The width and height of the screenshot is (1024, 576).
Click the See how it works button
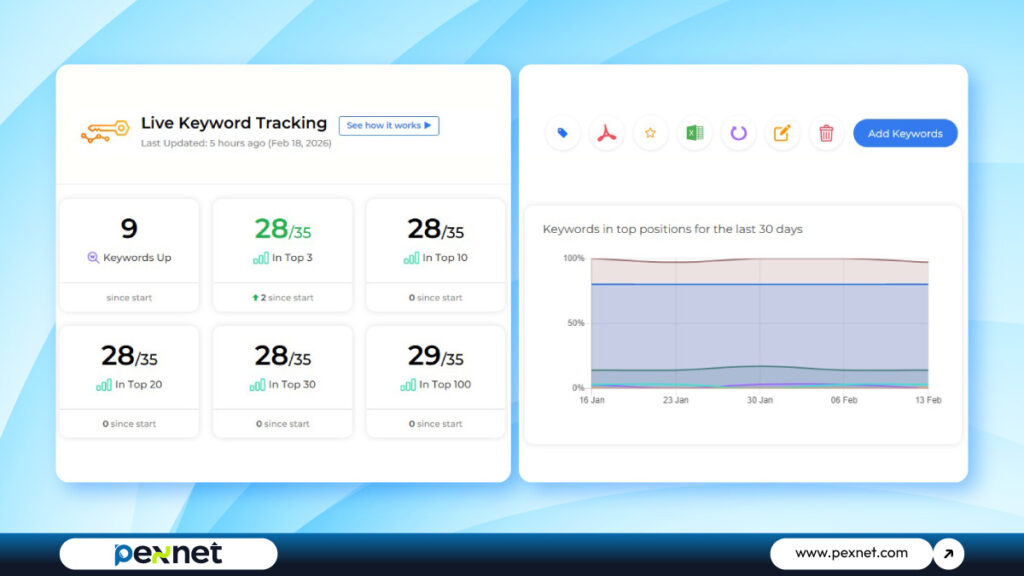(388, 126)
